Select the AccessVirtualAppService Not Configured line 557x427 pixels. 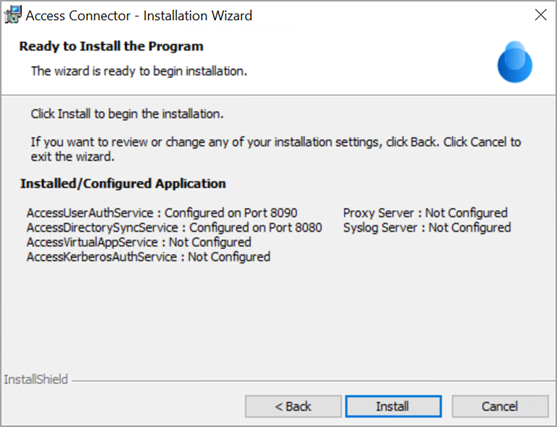click(x=139, y=242)
